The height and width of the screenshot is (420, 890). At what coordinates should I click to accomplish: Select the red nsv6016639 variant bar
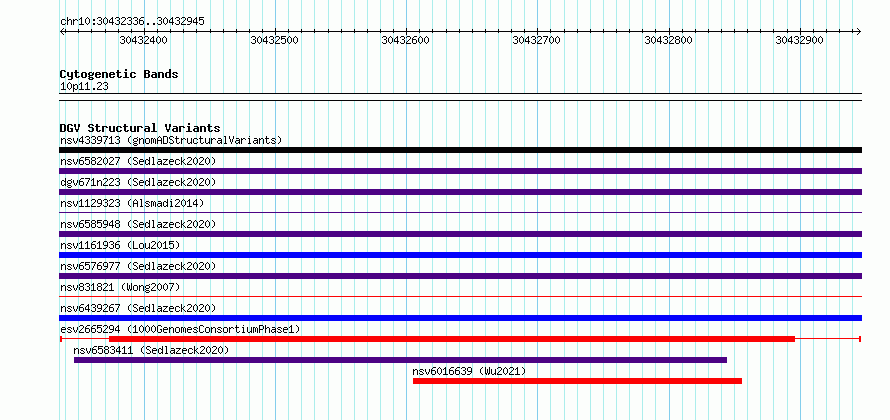pos(577,381)
